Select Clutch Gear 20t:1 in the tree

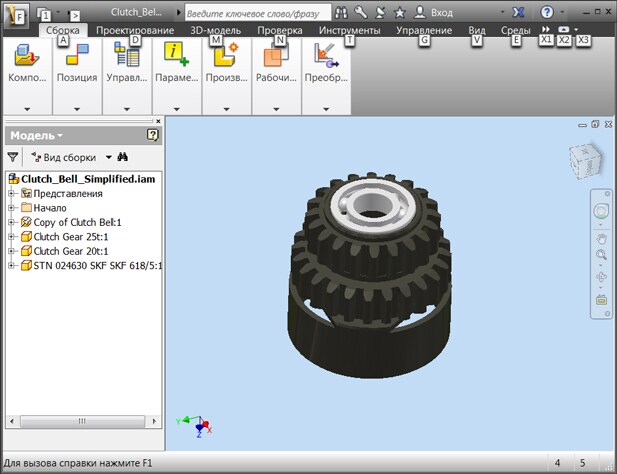pyautogui.click(x=71, y=251)
